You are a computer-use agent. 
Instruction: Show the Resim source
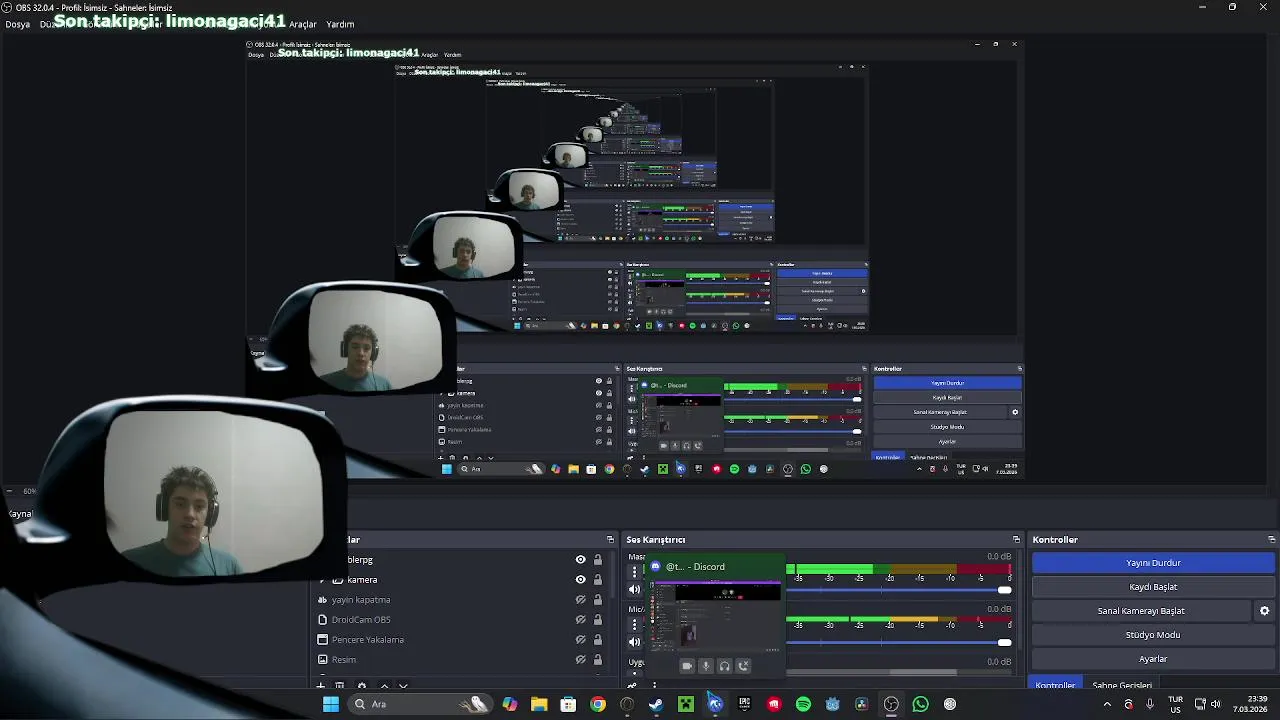(580, 660)
